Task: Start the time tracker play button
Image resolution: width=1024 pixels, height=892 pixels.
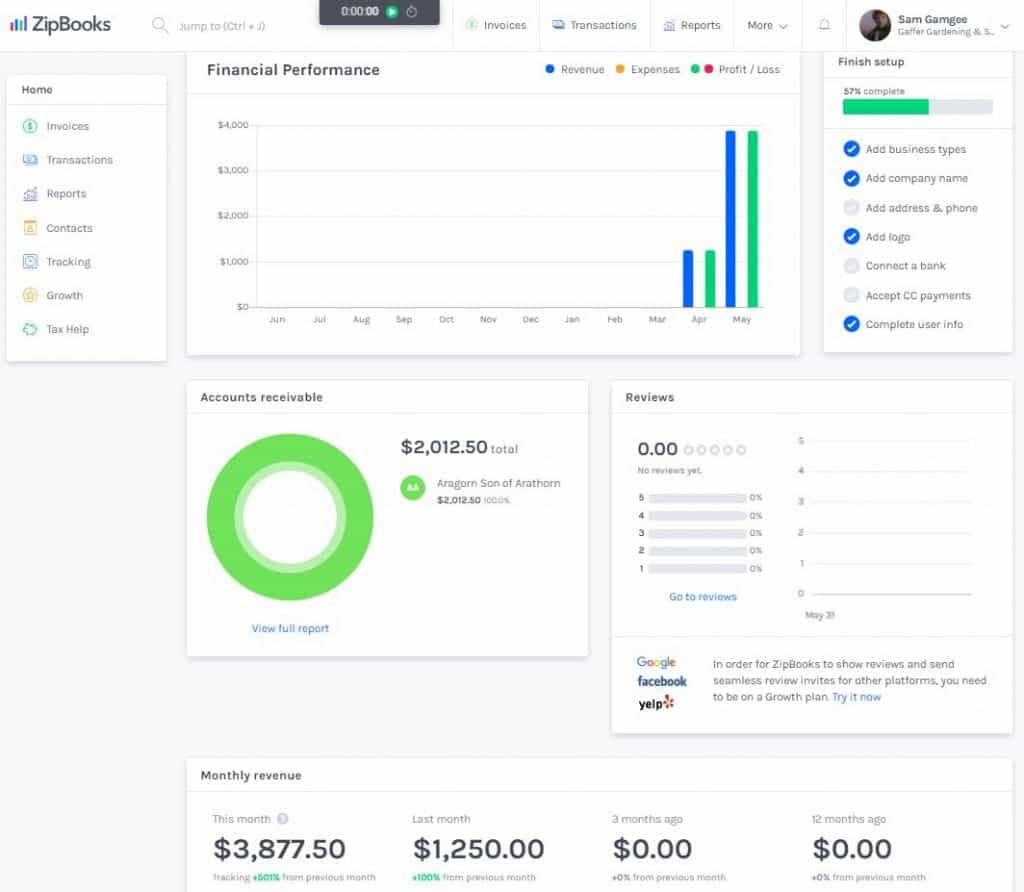Action: [x=392, y=12]
